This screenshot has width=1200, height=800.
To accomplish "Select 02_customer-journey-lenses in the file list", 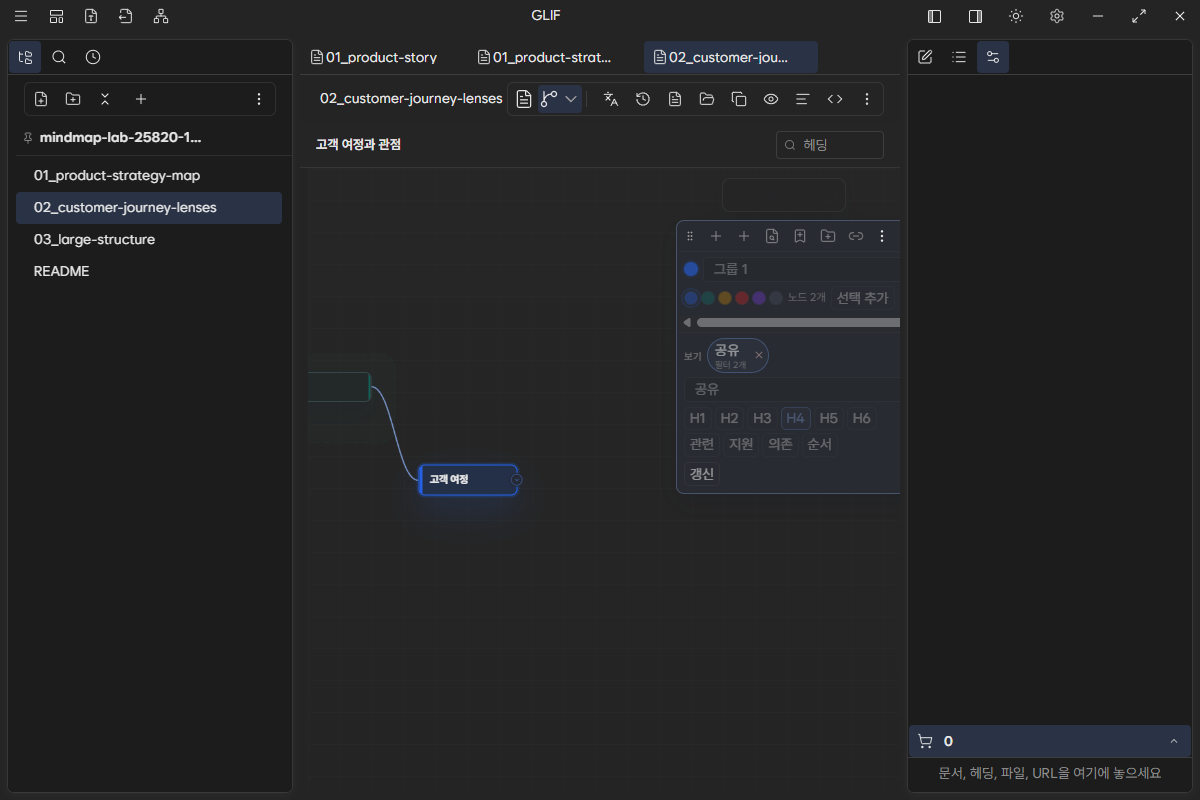I will coord(149,208).
